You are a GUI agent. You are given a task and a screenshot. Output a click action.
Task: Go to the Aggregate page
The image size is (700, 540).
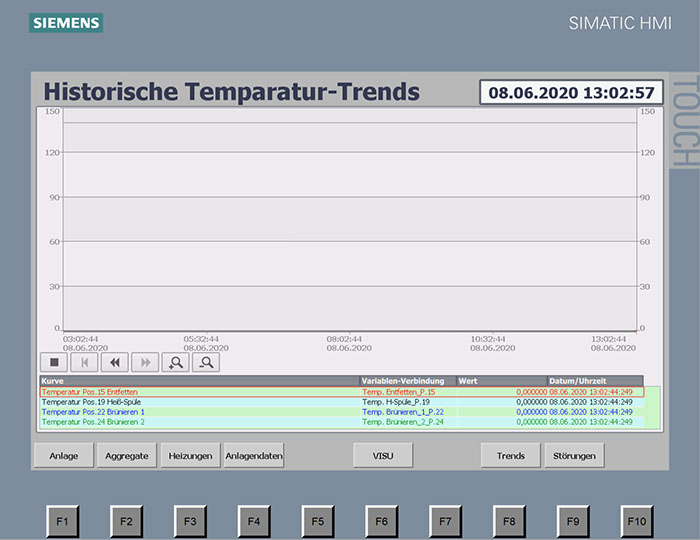[127, 456]
